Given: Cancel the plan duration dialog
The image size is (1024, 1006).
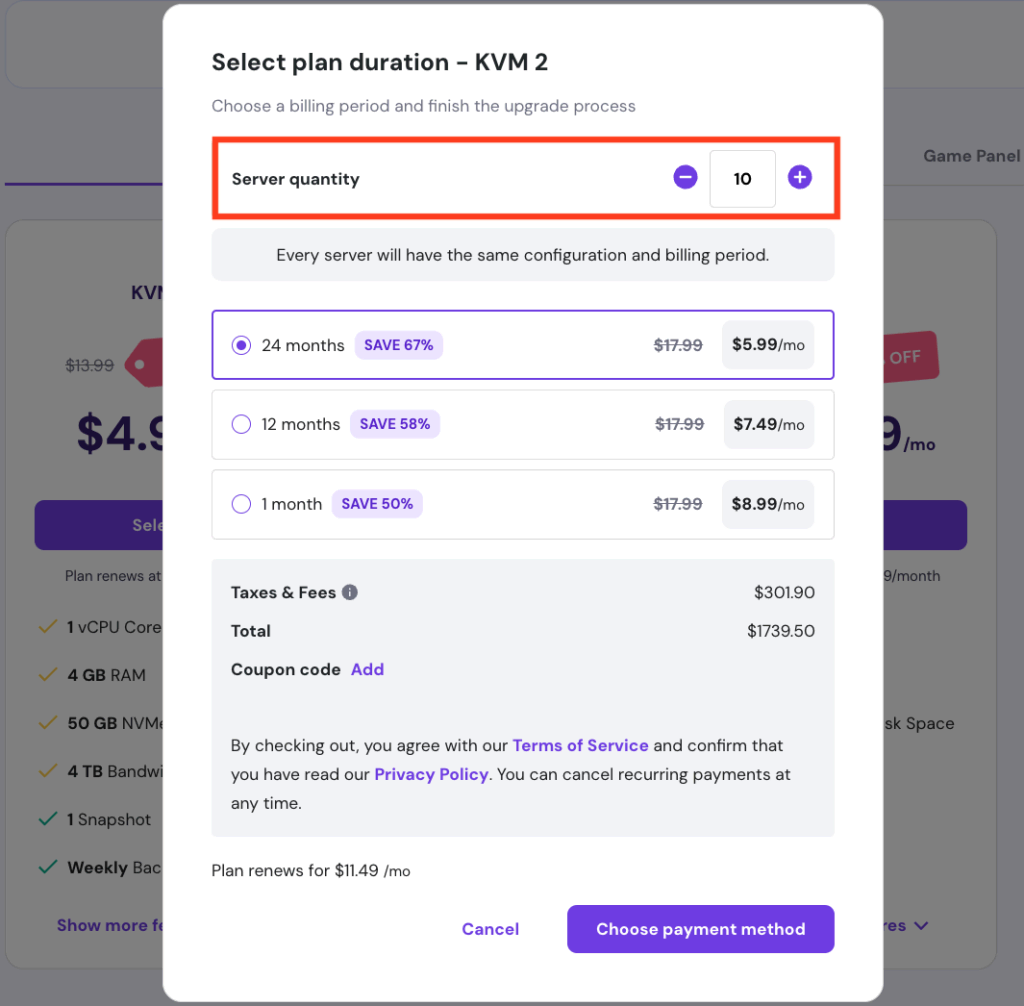Looking at the screenshot, I should click(x=490, y=929).
